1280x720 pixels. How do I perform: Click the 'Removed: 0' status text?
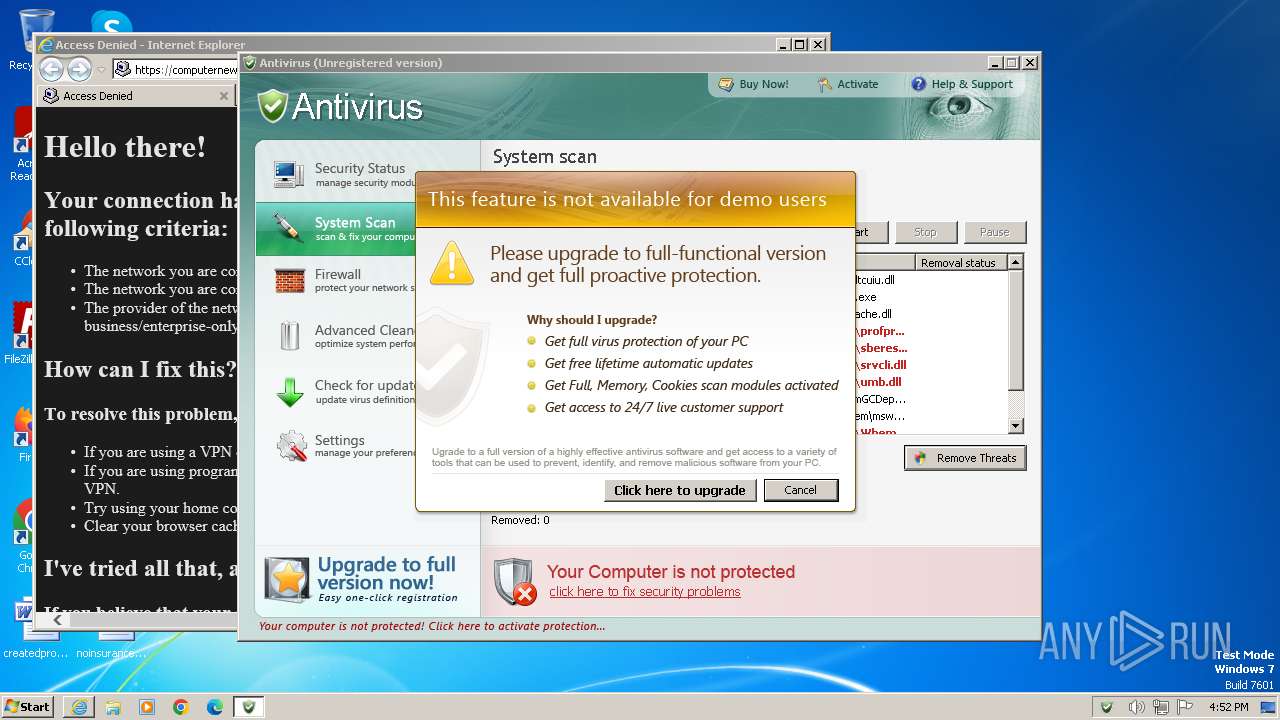520,520
